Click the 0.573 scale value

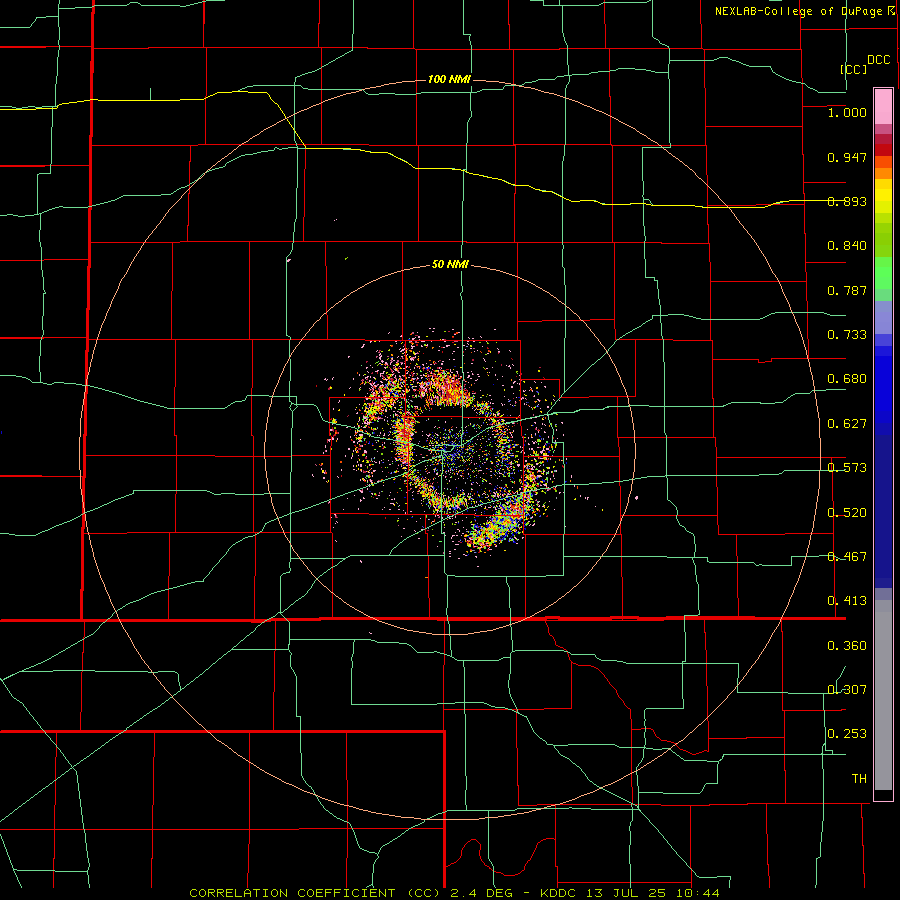847,468
